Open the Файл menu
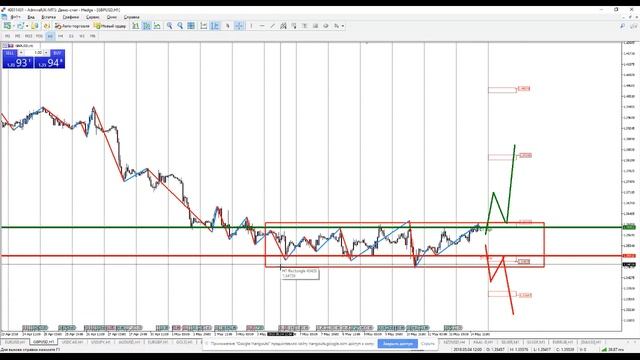The height and width of the screenshot is (360, 640). tap(16, 17)
